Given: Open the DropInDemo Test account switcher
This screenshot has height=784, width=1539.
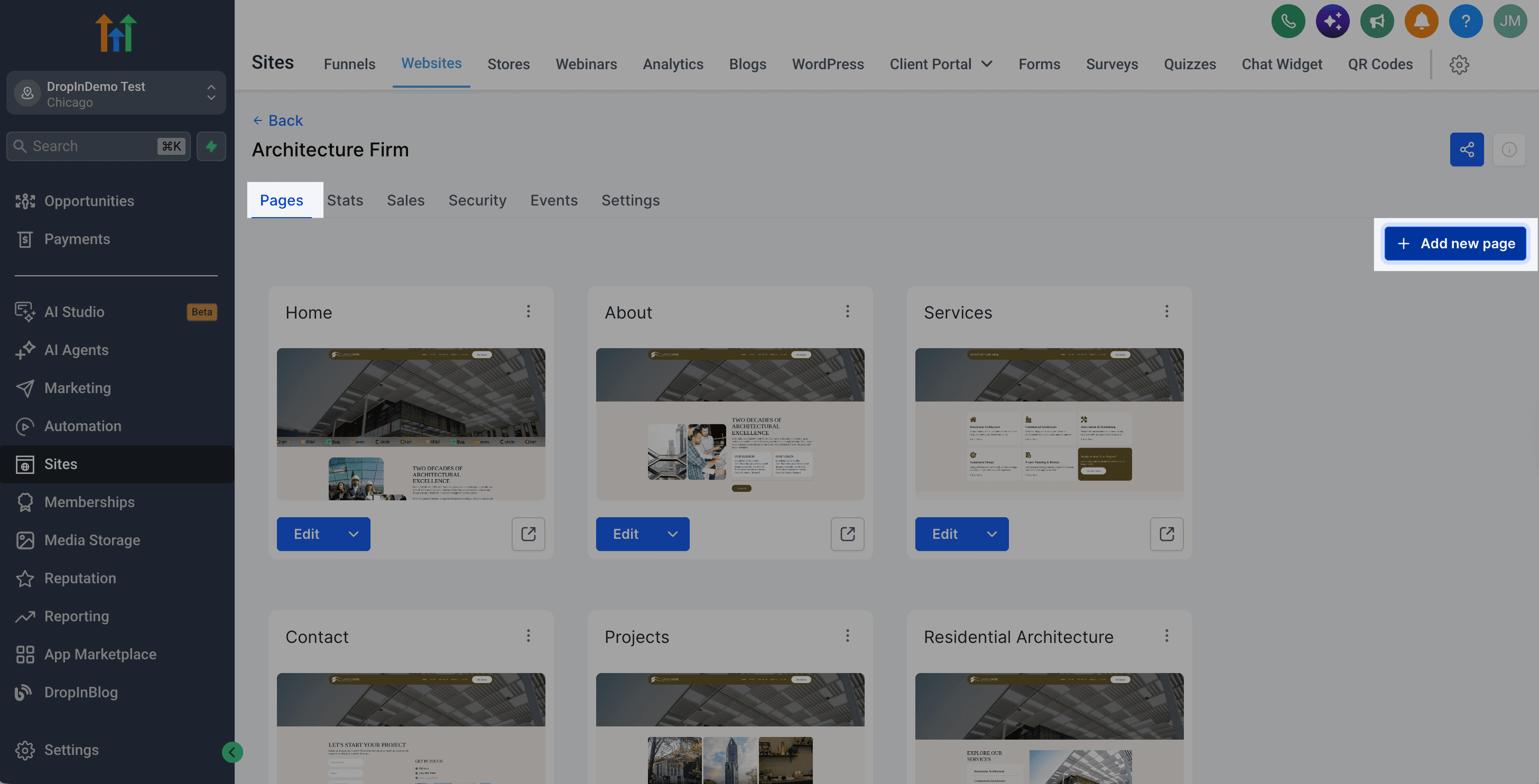Looking at the screenshot, I should 116,94.
